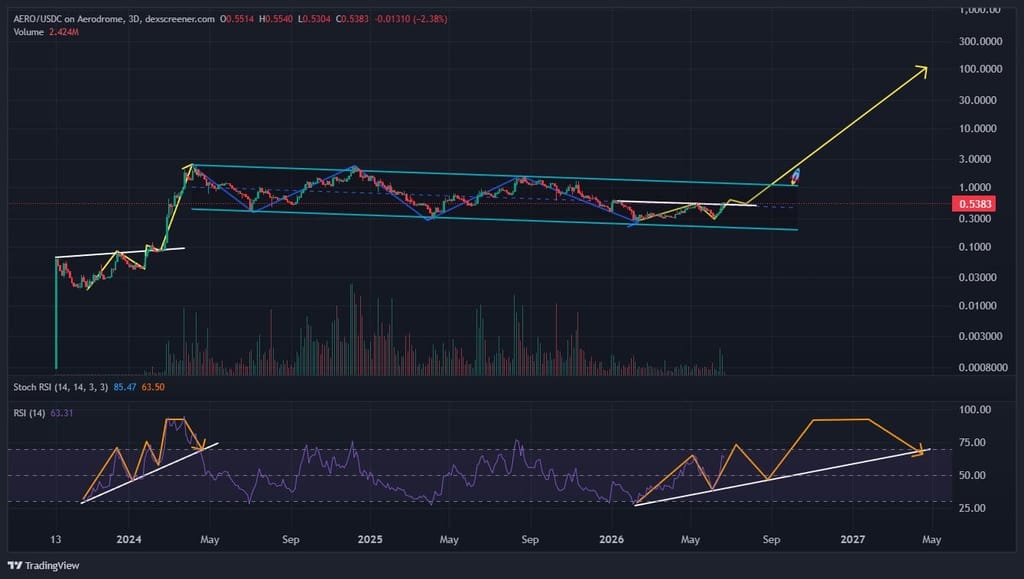Click the RSI 25.00 axis level
The width and height of the screenshot is (1024, 579).
(x=972, y=508)
